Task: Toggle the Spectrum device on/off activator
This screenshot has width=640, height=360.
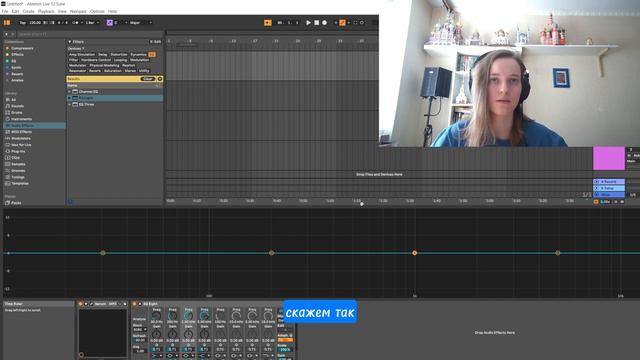Action: [81, 304]
